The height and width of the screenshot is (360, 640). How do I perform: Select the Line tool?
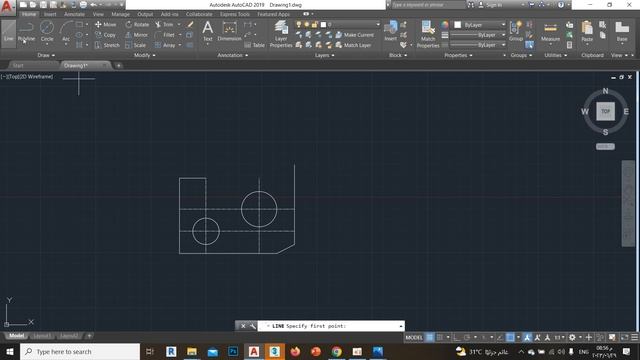click(9, 33)
